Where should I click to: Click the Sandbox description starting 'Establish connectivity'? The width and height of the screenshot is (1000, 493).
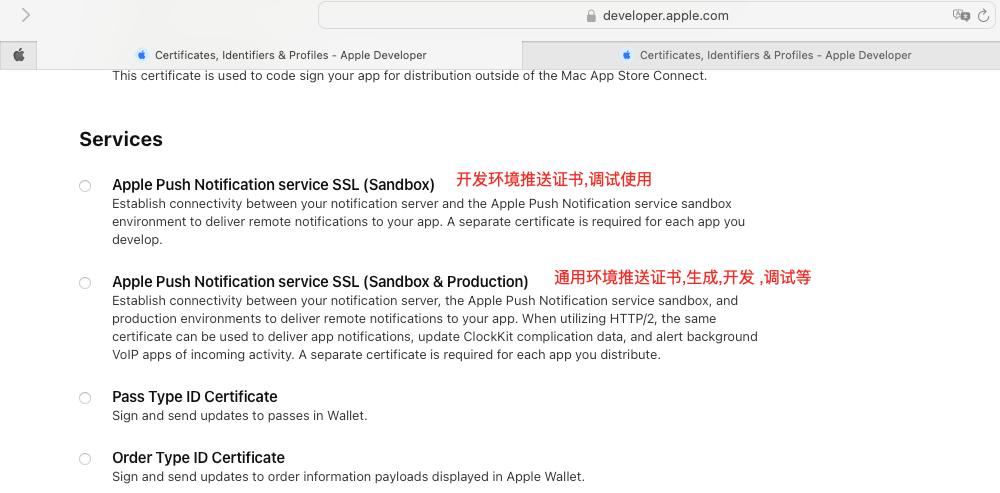(x=429, y=222)
